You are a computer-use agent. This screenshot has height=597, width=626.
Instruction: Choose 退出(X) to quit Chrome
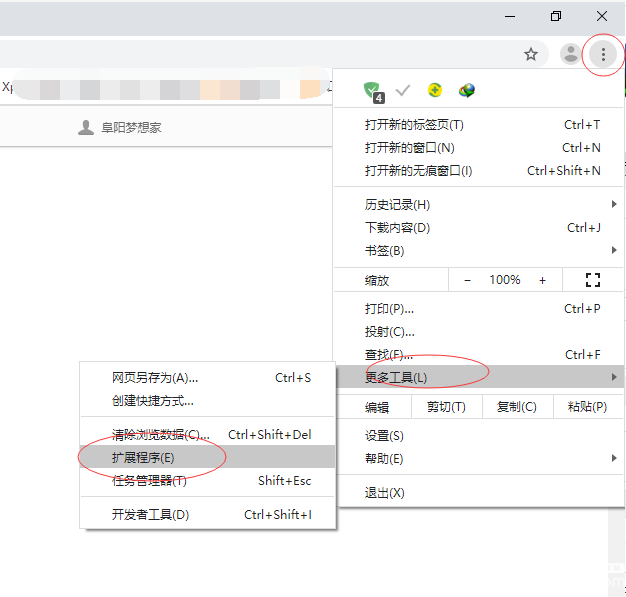pyautogui.click(x=479, y=493)
